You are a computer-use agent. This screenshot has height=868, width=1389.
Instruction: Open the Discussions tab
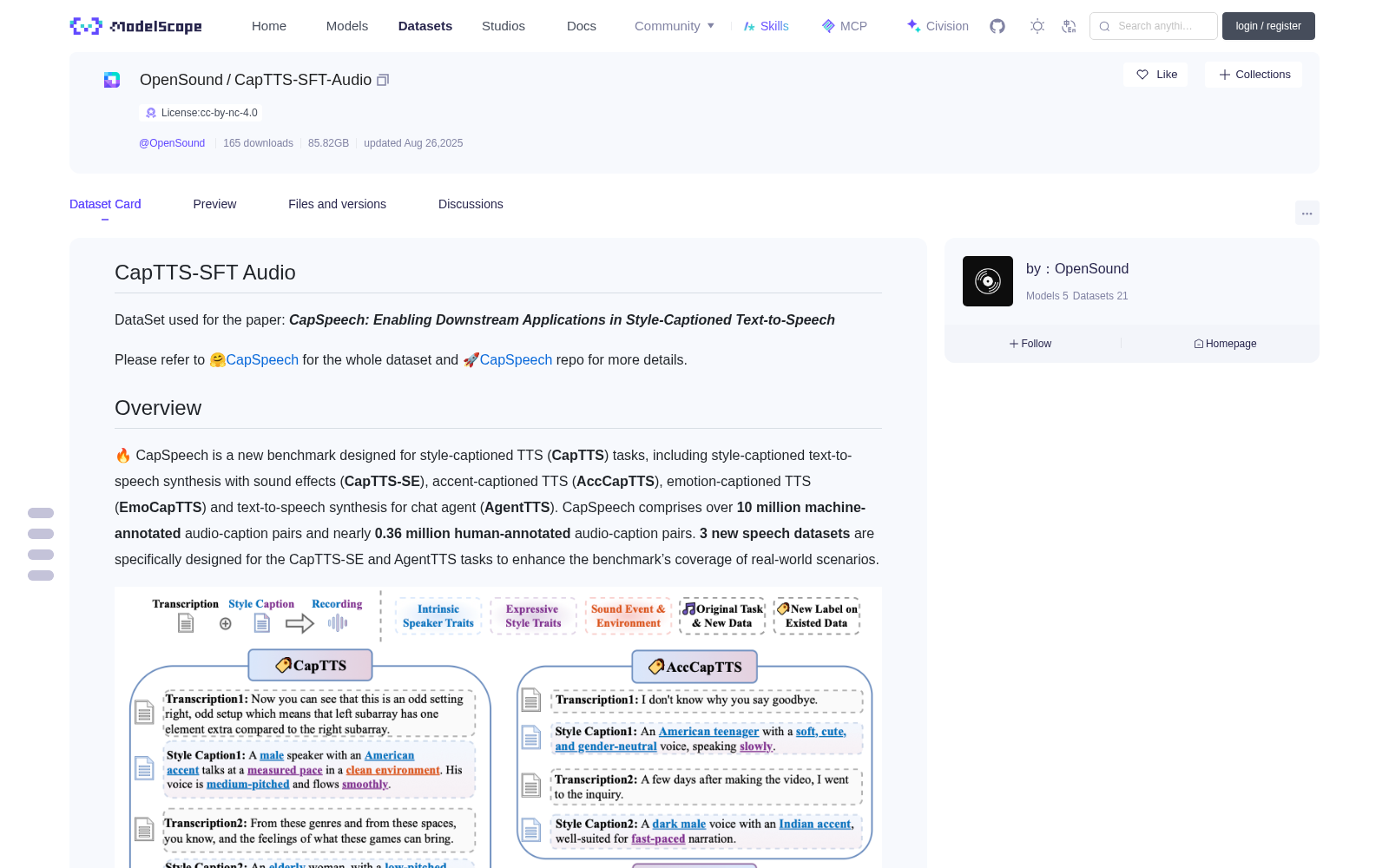(471, 204)
